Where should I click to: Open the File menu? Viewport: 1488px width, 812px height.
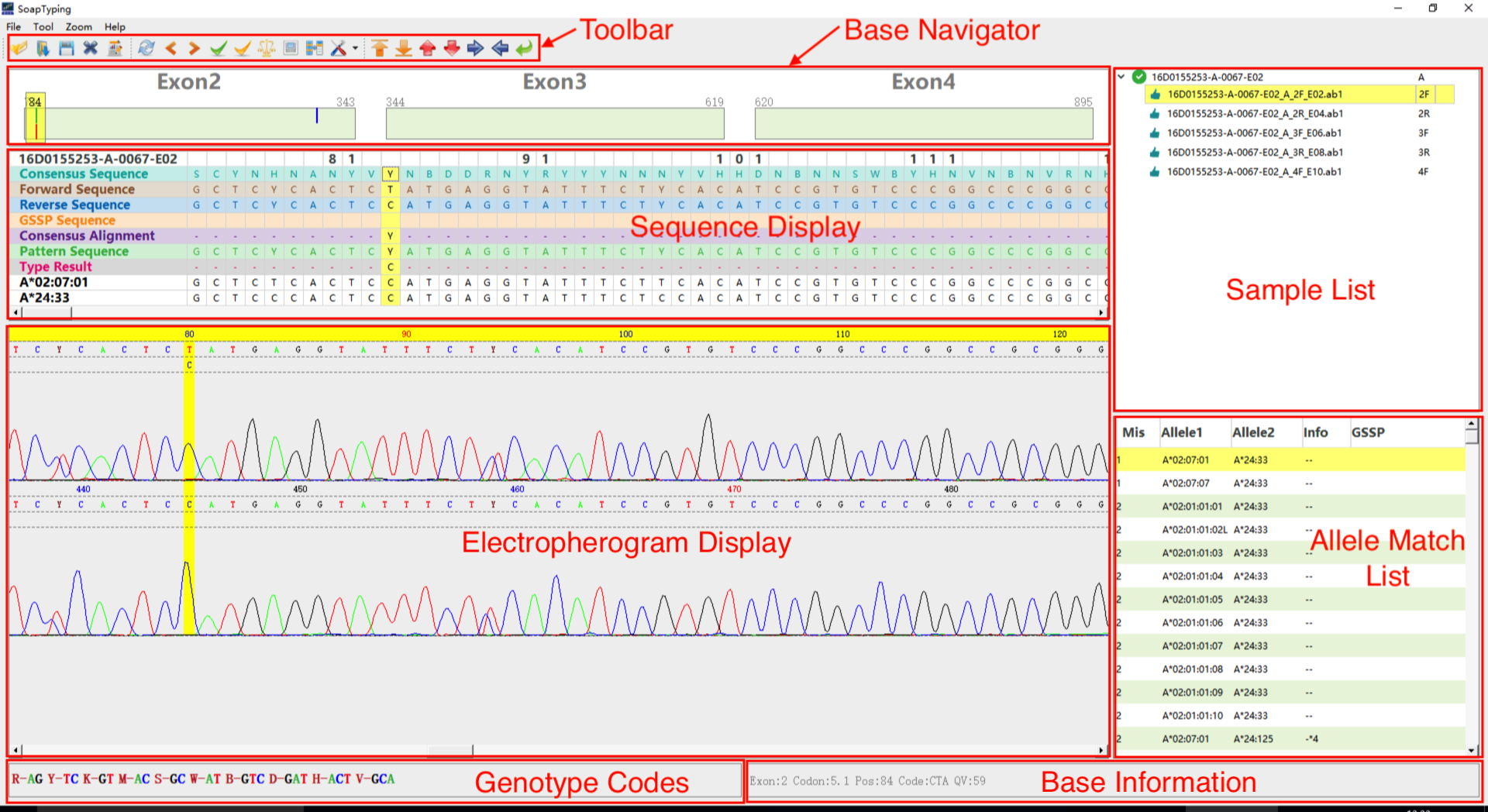14,26
